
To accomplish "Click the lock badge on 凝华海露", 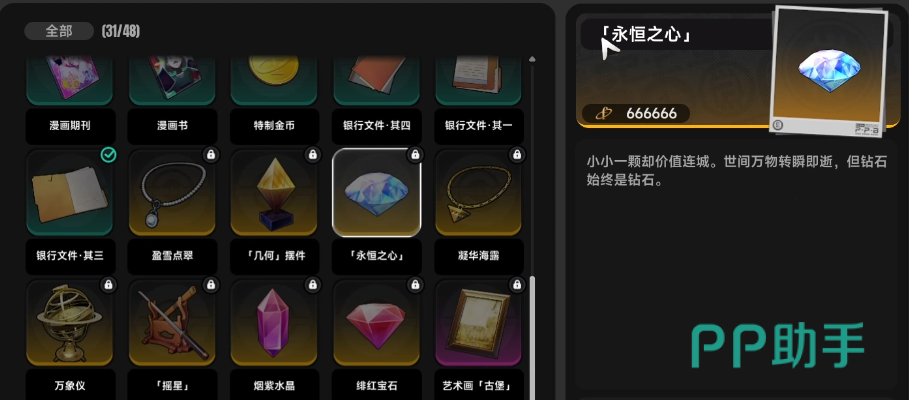I will pos(517,155).
